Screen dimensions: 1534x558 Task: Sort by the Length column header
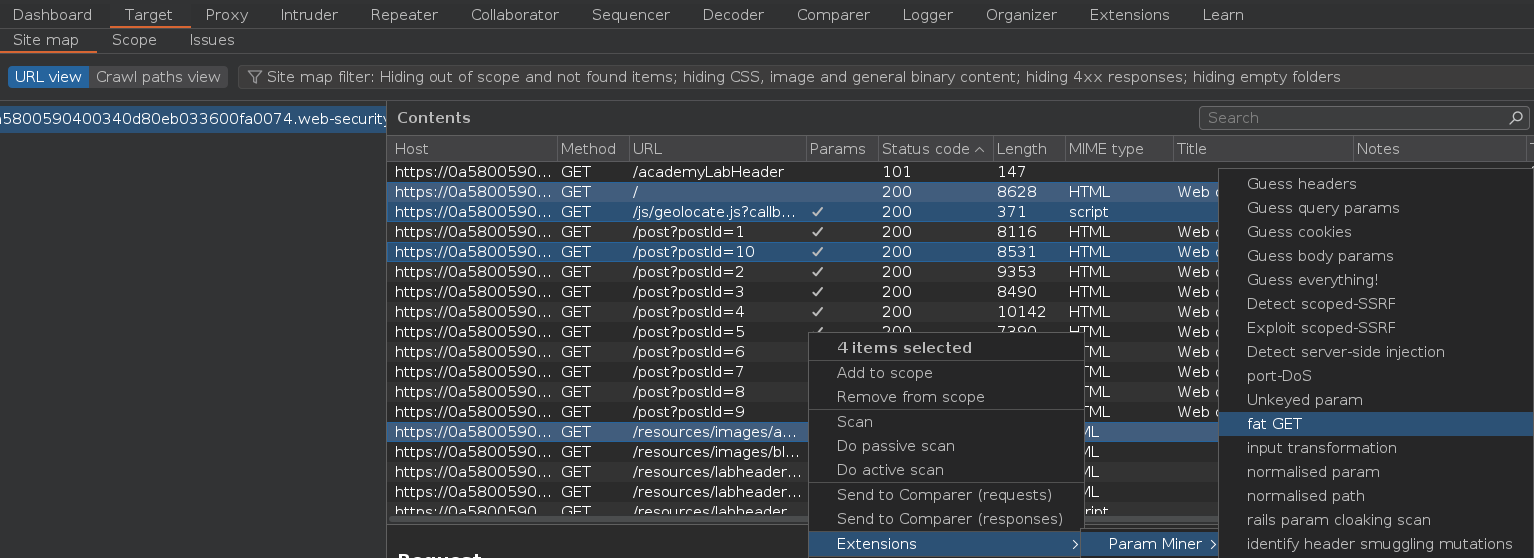pos(1021,149)
